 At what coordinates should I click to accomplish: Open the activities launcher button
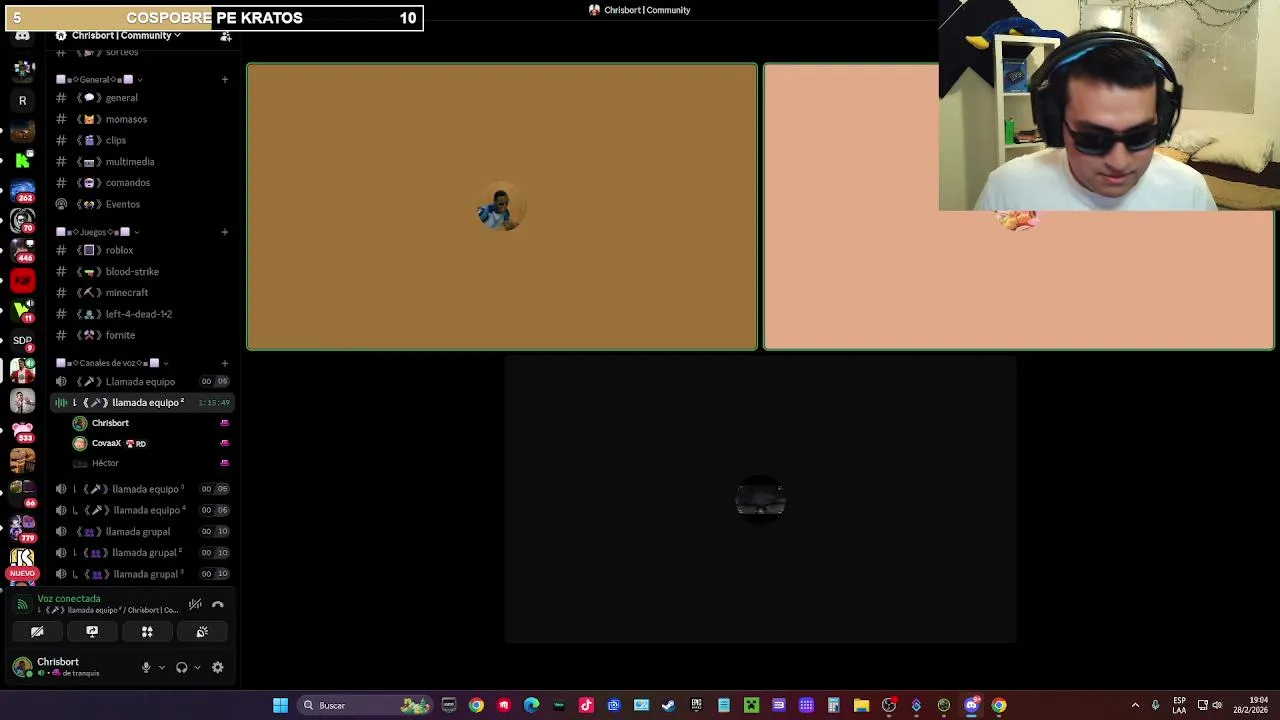click(x=147, y=632)
